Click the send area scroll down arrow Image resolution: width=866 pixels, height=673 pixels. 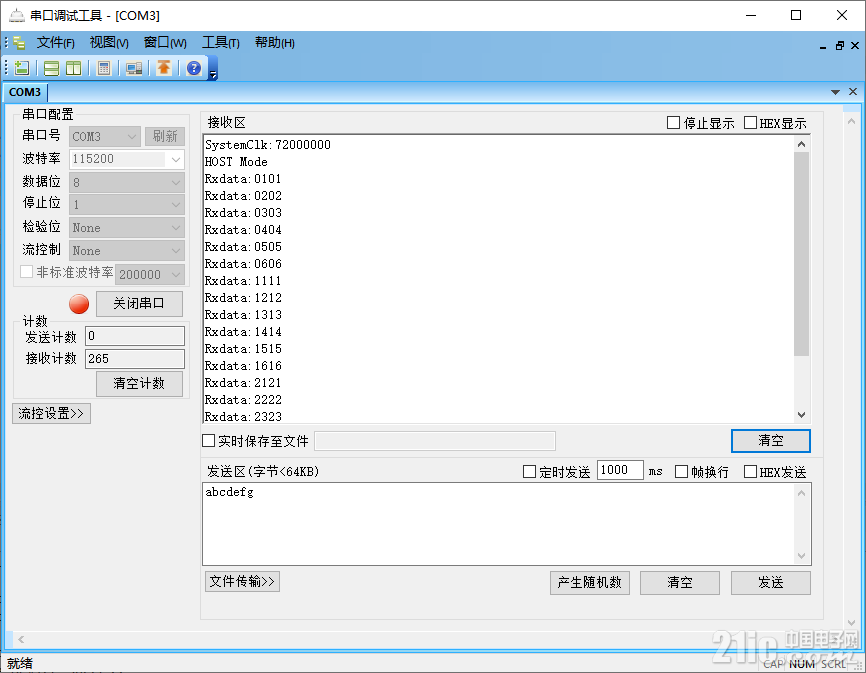[801, 555]
